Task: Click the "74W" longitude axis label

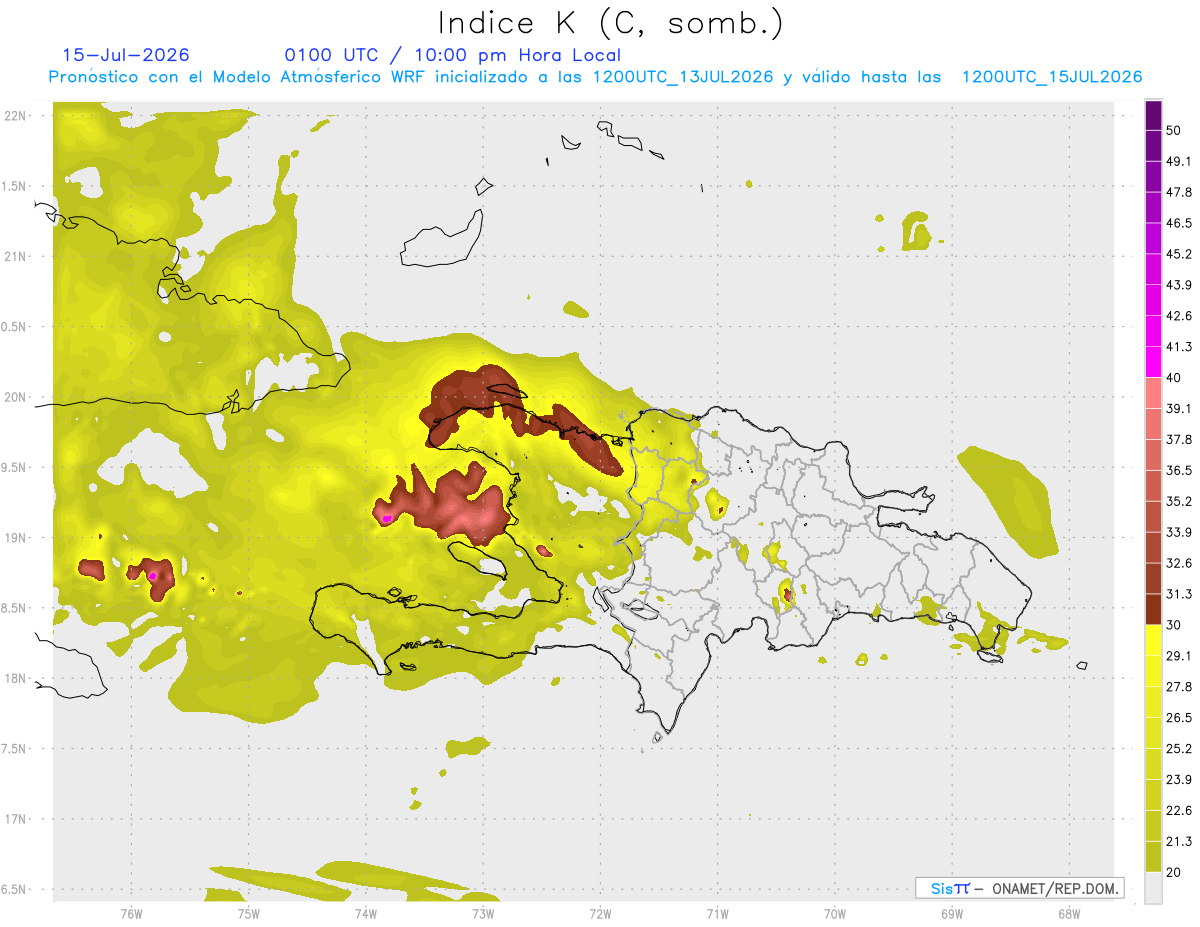Action: click(365, 913)
